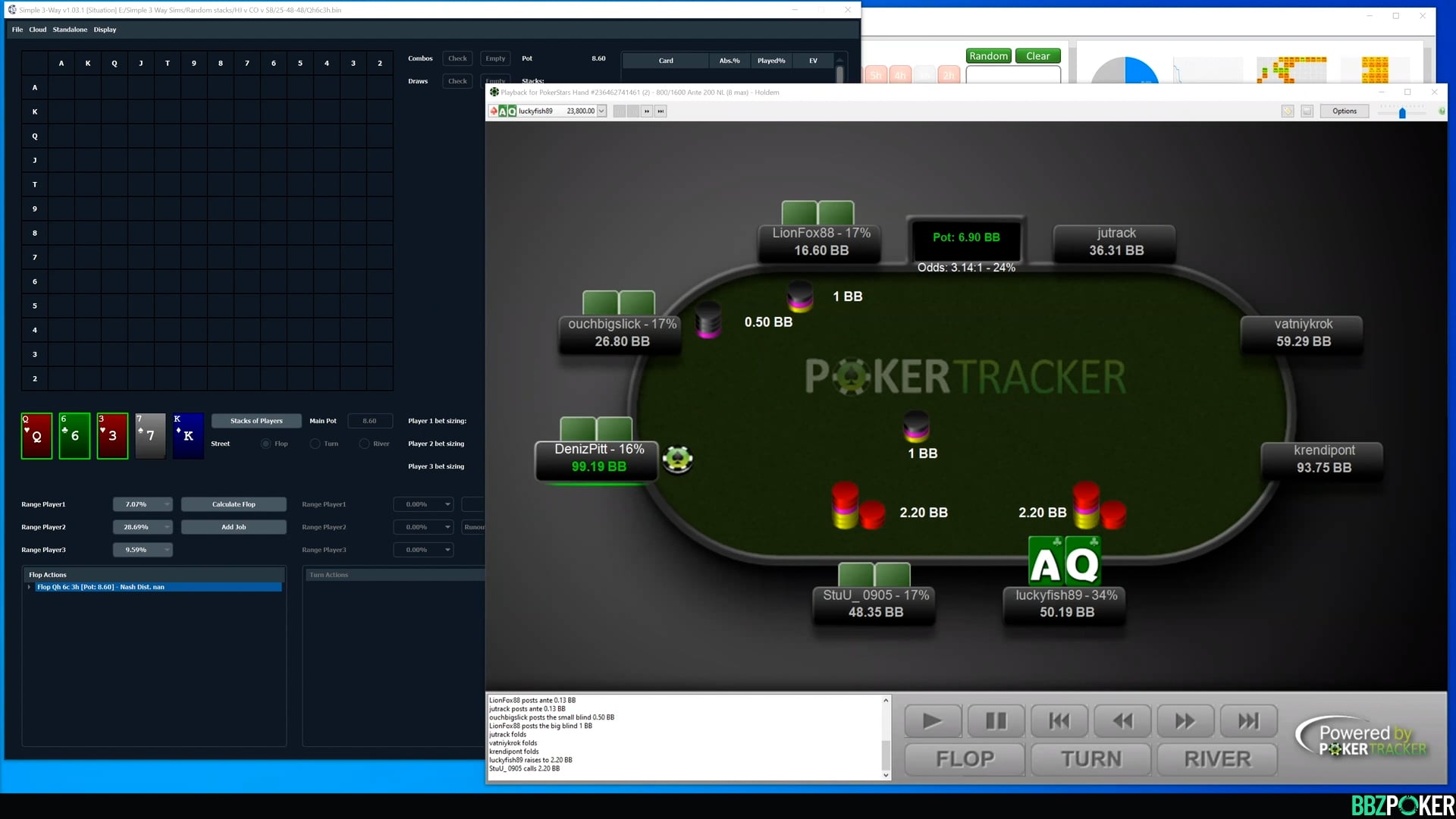Click the Pause playback icon
This screenshot has height=819, width=1456.
pyautogui.click(x=996, y=720)
